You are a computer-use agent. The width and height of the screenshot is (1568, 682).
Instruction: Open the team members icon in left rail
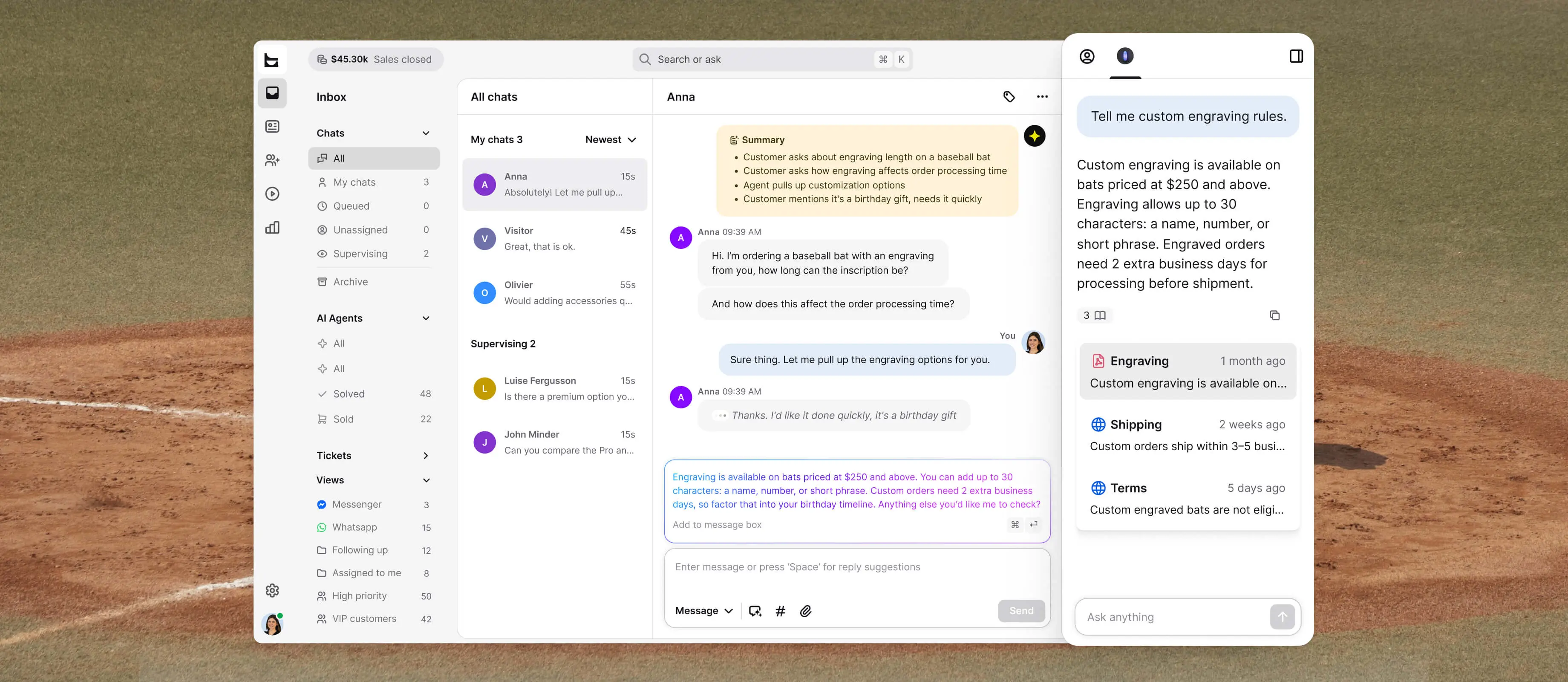(x=272, y=160)
